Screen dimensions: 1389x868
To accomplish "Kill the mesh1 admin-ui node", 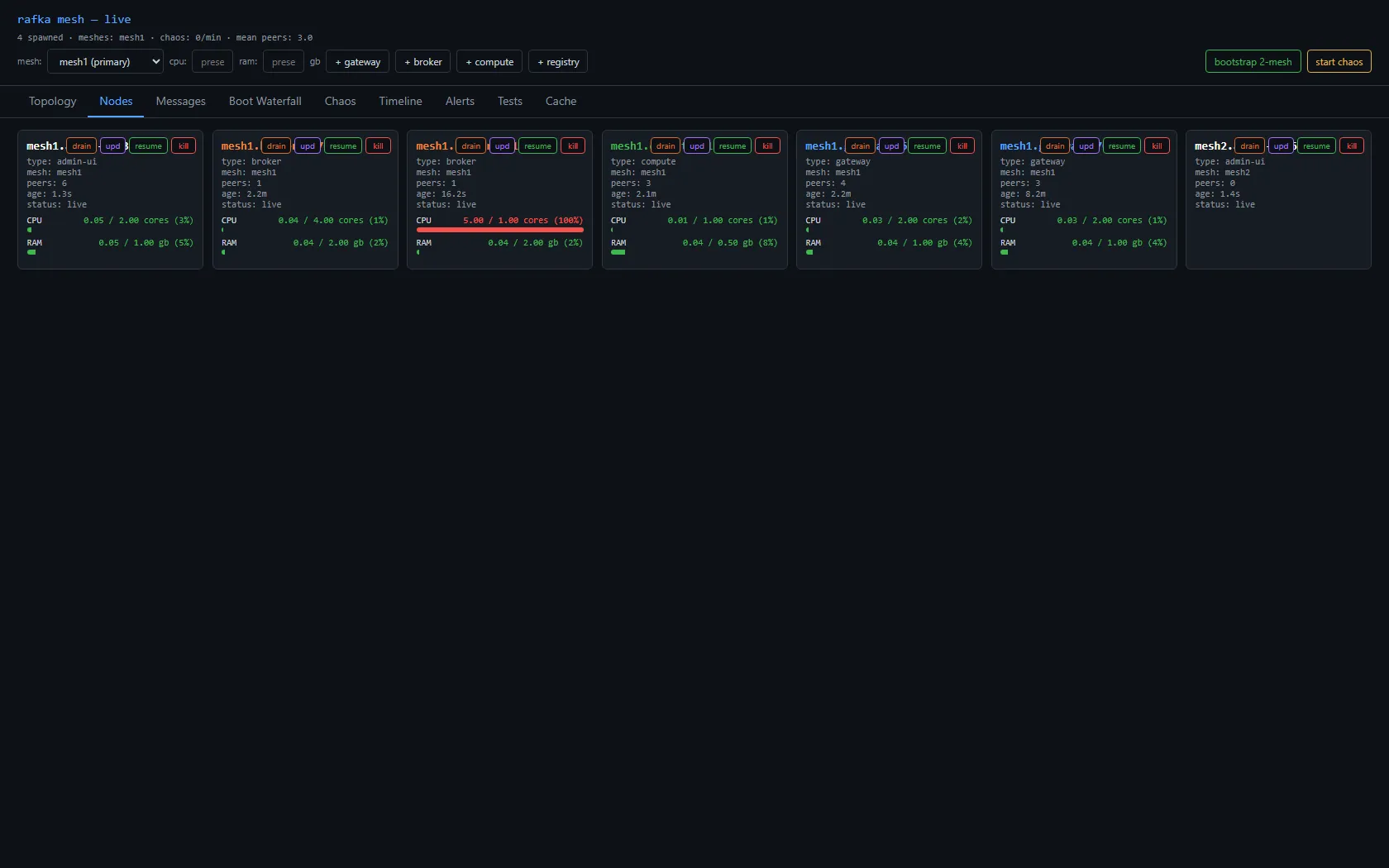I will tap(184, 145).
